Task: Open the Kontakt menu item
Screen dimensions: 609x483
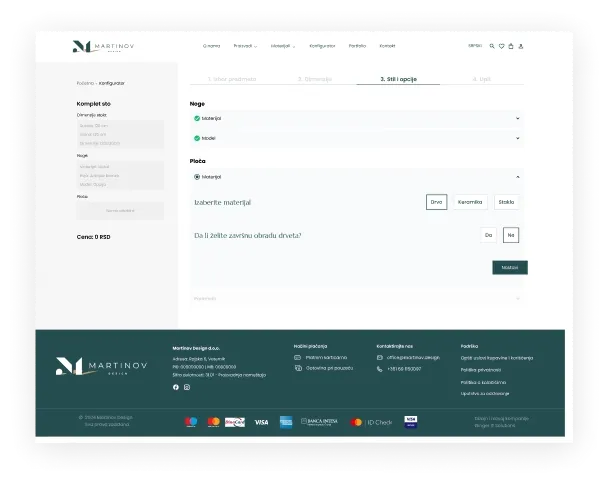Action: [x=387, y=46]
